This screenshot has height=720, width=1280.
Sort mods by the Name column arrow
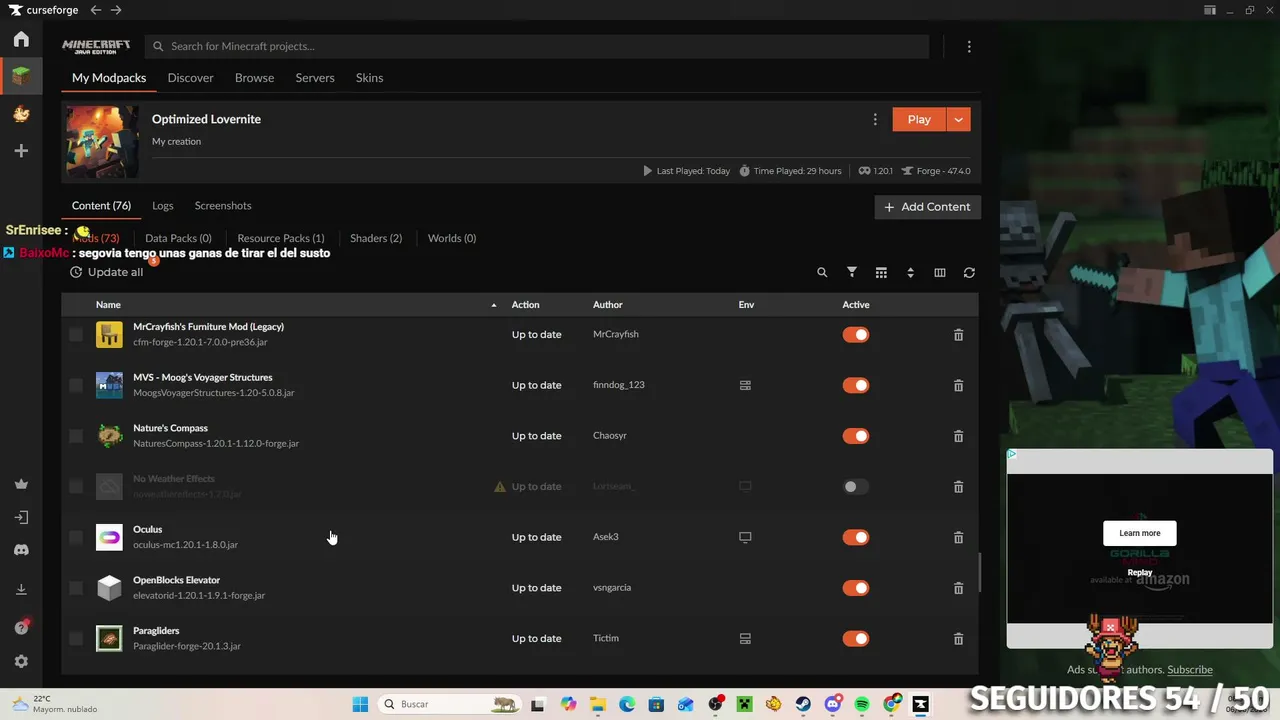494,305
